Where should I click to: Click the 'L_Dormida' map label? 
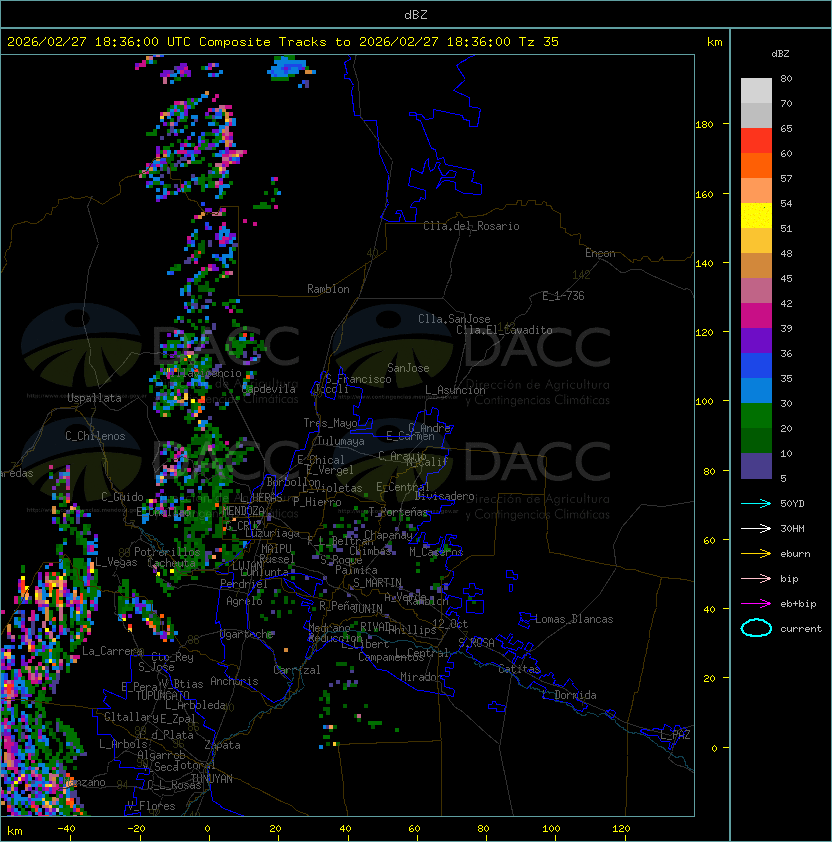click(x=569, y=695)
